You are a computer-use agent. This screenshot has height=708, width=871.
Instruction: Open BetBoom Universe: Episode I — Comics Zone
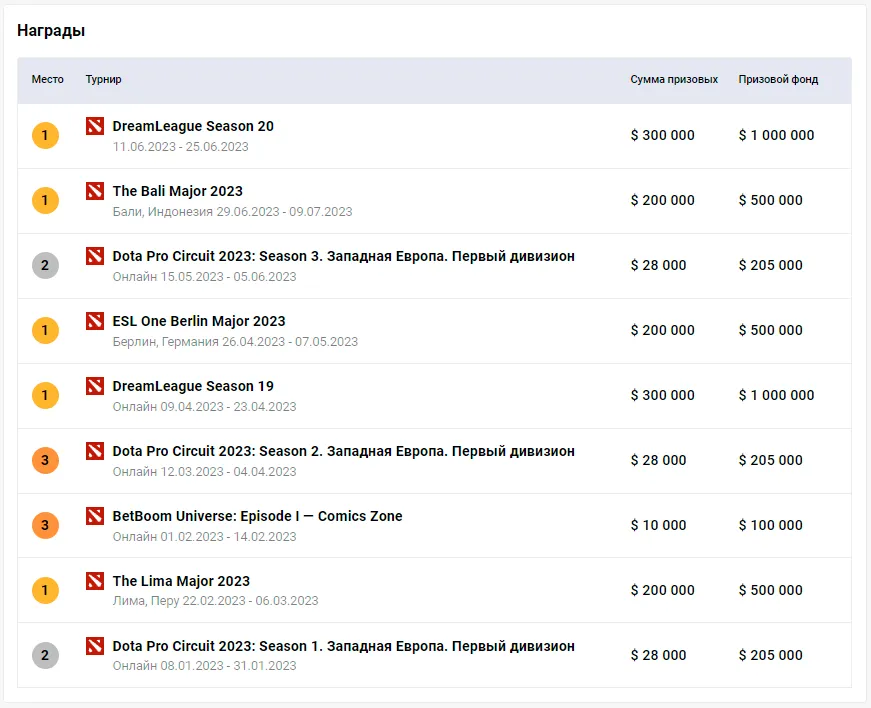tap(257, 516)
